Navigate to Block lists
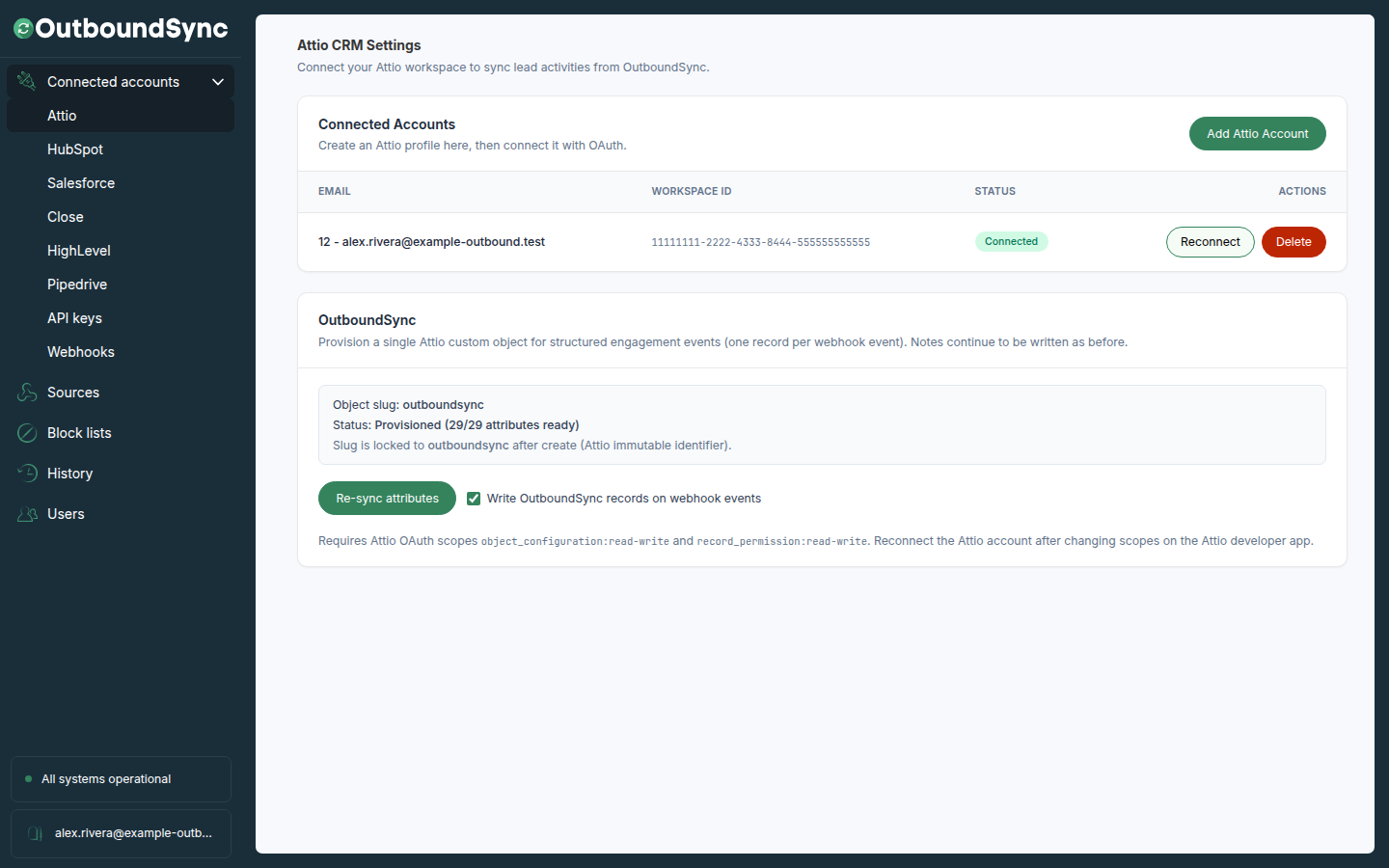1389x868 pixels. point(121,433)
